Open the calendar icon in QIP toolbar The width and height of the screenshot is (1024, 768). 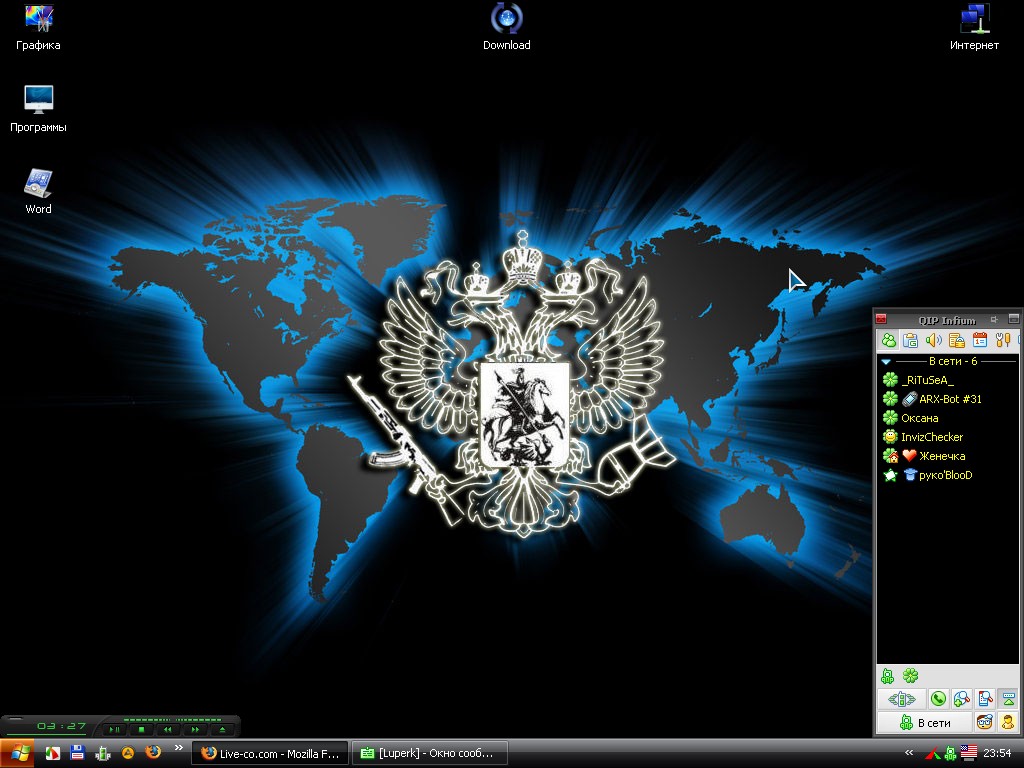(x=980, y=340)
